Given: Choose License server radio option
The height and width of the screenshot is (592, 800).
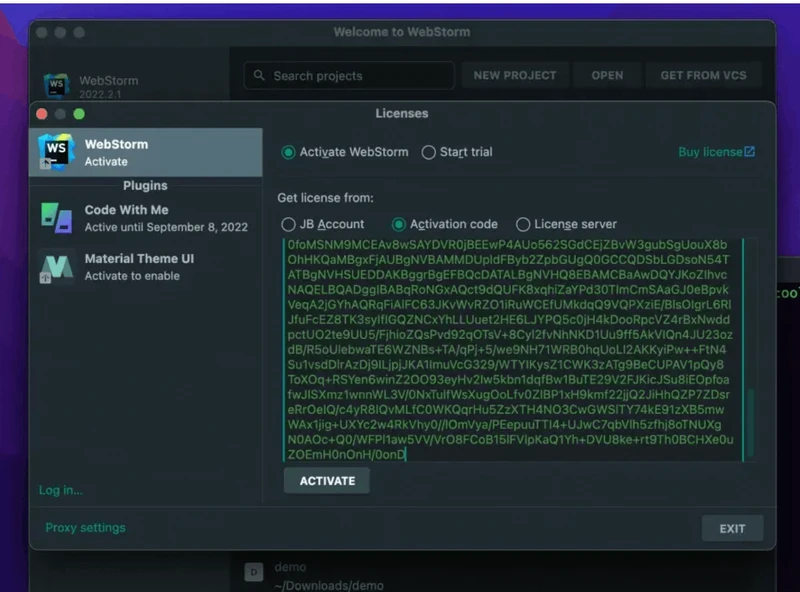Looking at the screenshot, I should (523, 224).
